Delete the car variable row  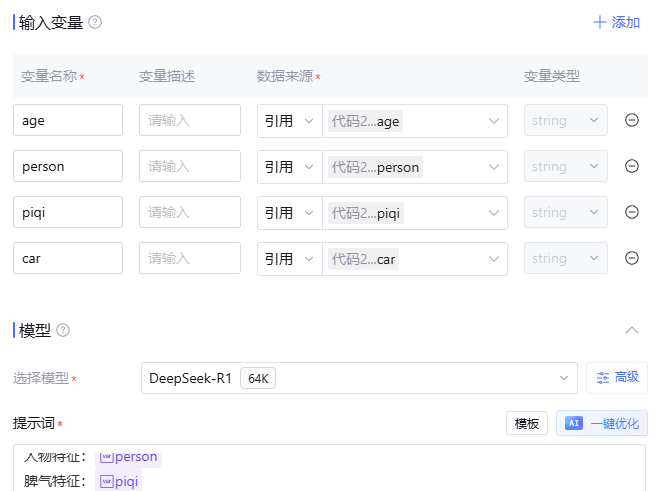pos(632,258)
